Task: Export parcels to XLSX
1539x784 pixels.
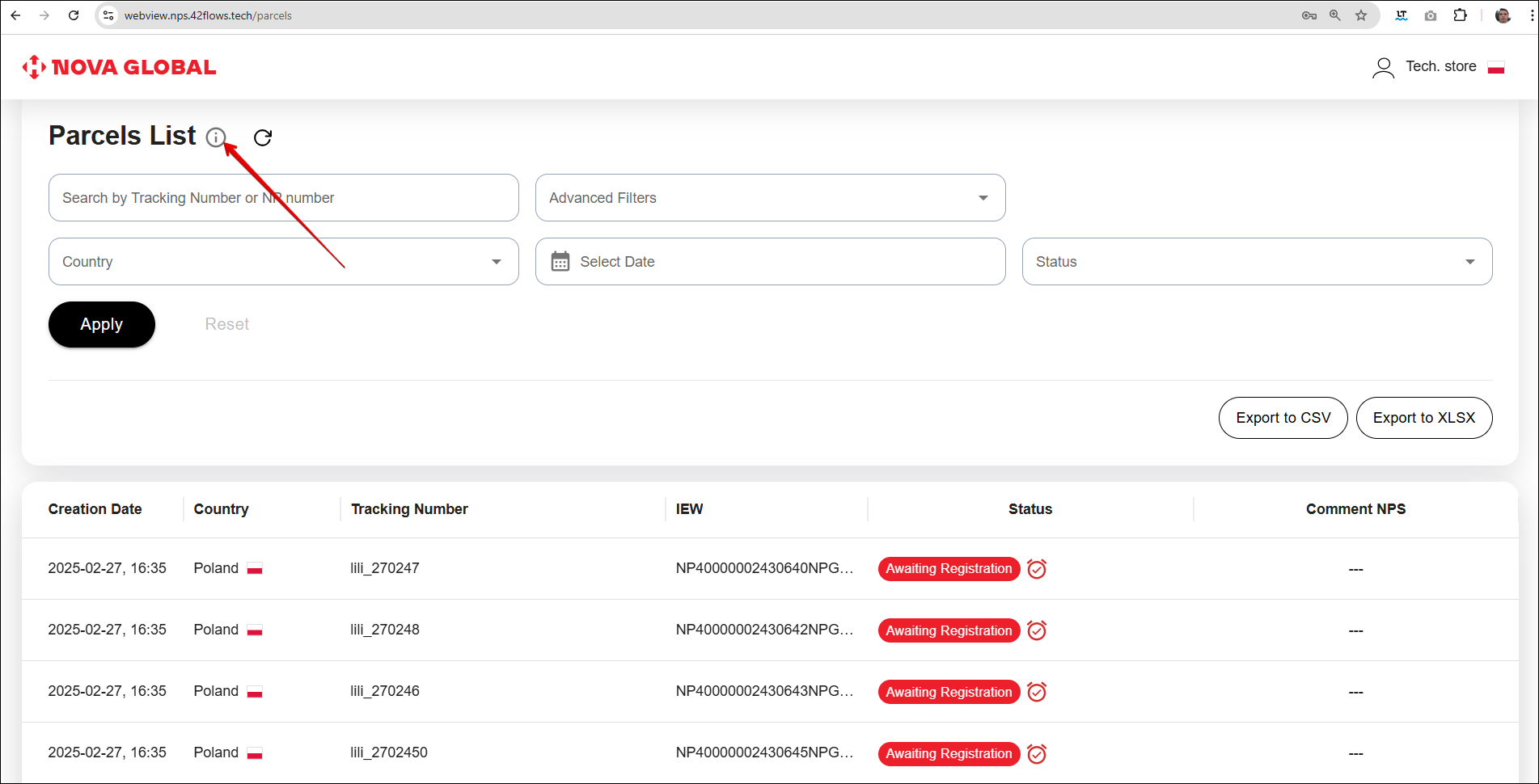Action: tap(1423, 418)
